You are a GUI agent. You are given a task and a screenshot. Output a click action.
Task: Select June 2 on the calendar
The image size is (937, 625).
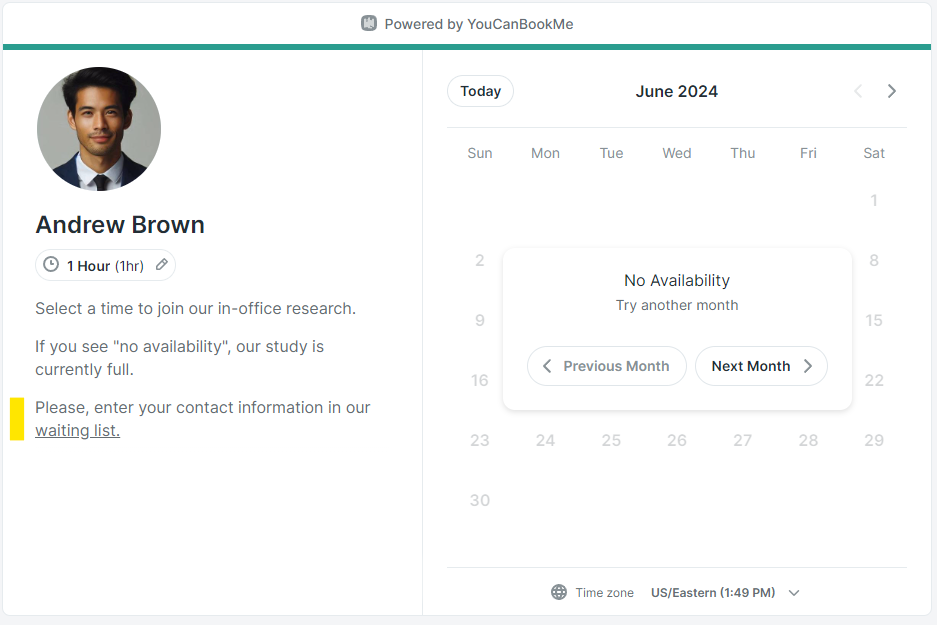pyautogui.click(x=480, y=261)
